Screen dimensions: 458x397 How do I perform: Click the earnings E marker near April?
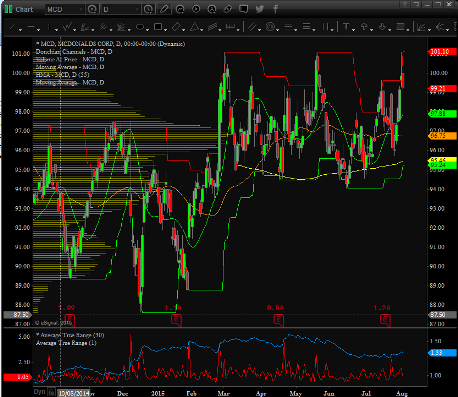pos(278,320)
